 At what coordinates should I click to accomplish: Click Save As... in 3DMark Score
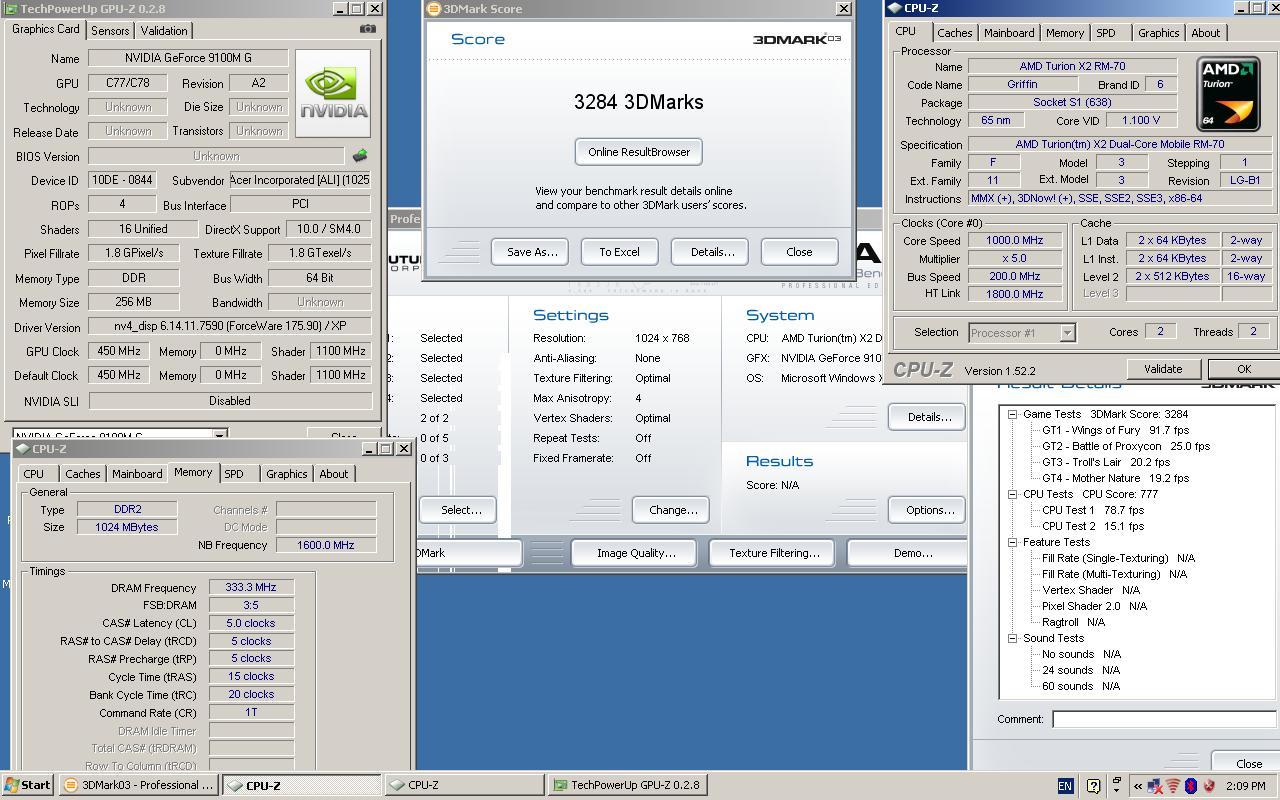531,252
